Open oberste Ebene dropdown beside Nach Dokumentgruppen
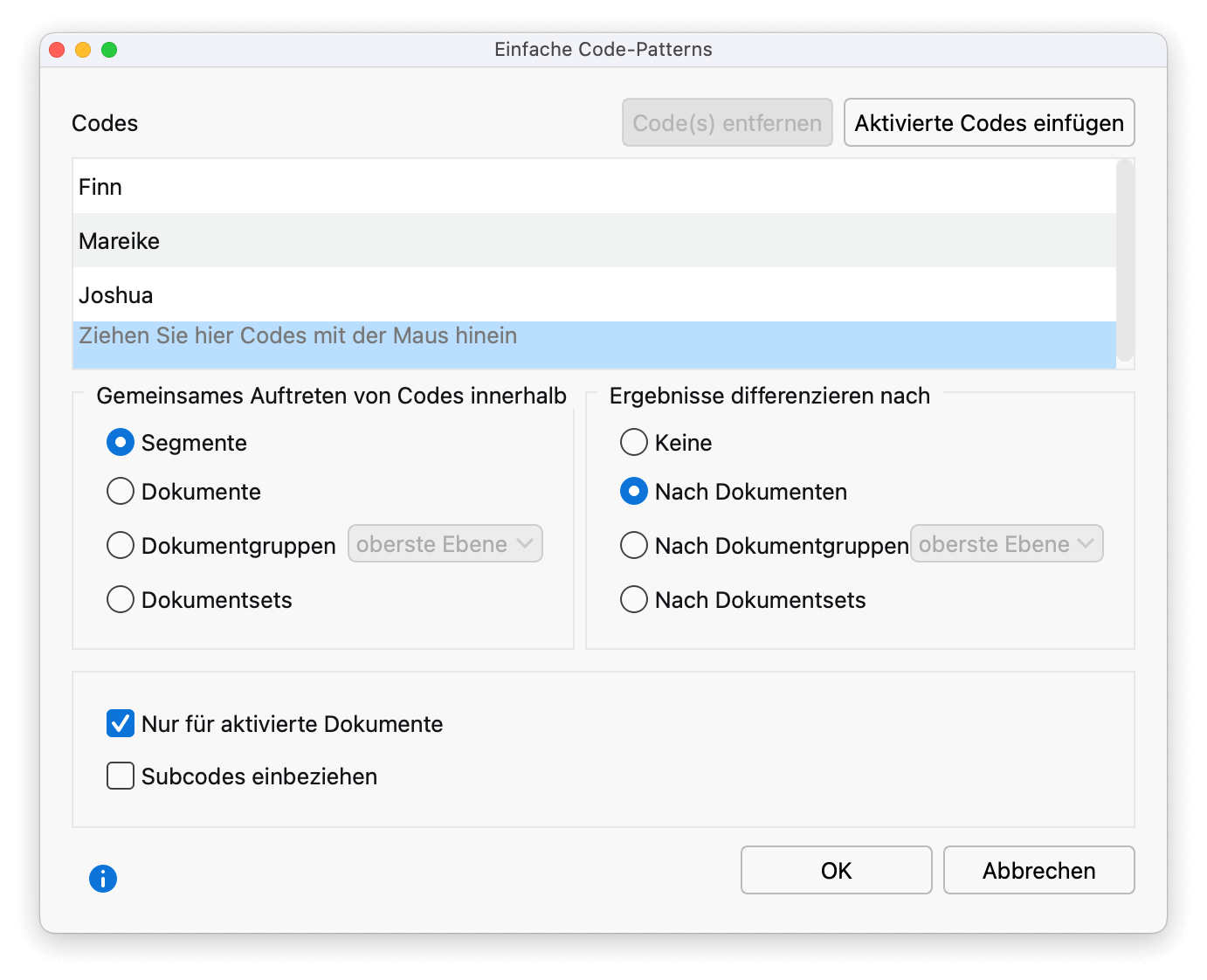This screenshot has height=980, width=1207. point(1007,544)
